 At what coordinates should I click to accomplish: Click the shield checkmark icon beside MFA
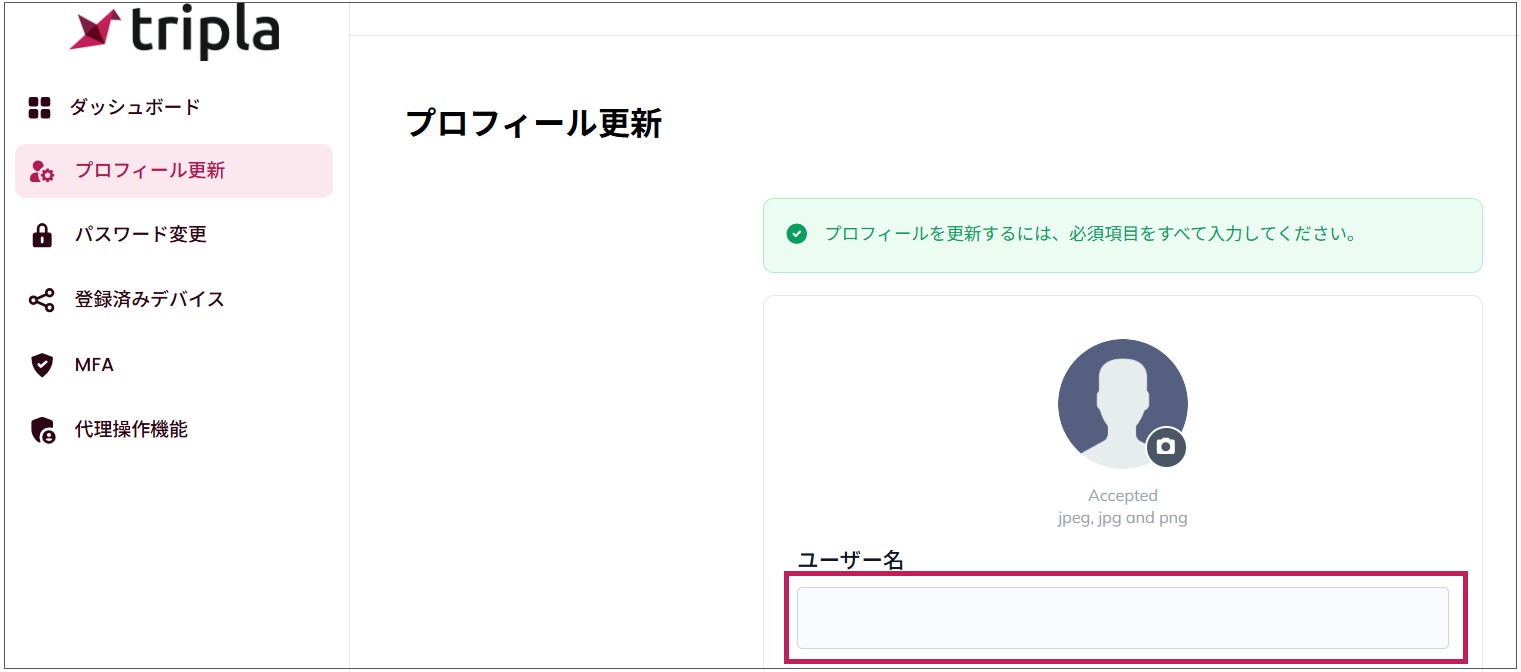coord(42,365)
